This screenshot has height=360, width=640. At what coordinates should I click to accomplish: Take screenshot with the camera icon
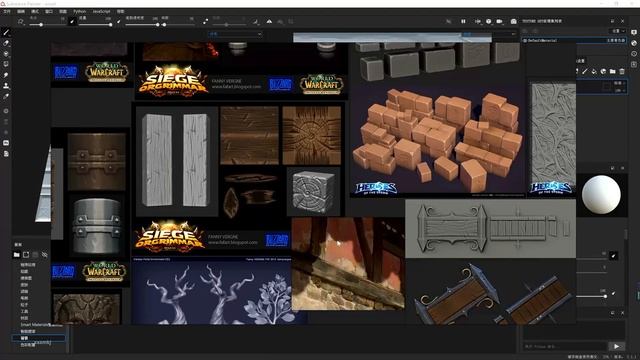point(513,21)
